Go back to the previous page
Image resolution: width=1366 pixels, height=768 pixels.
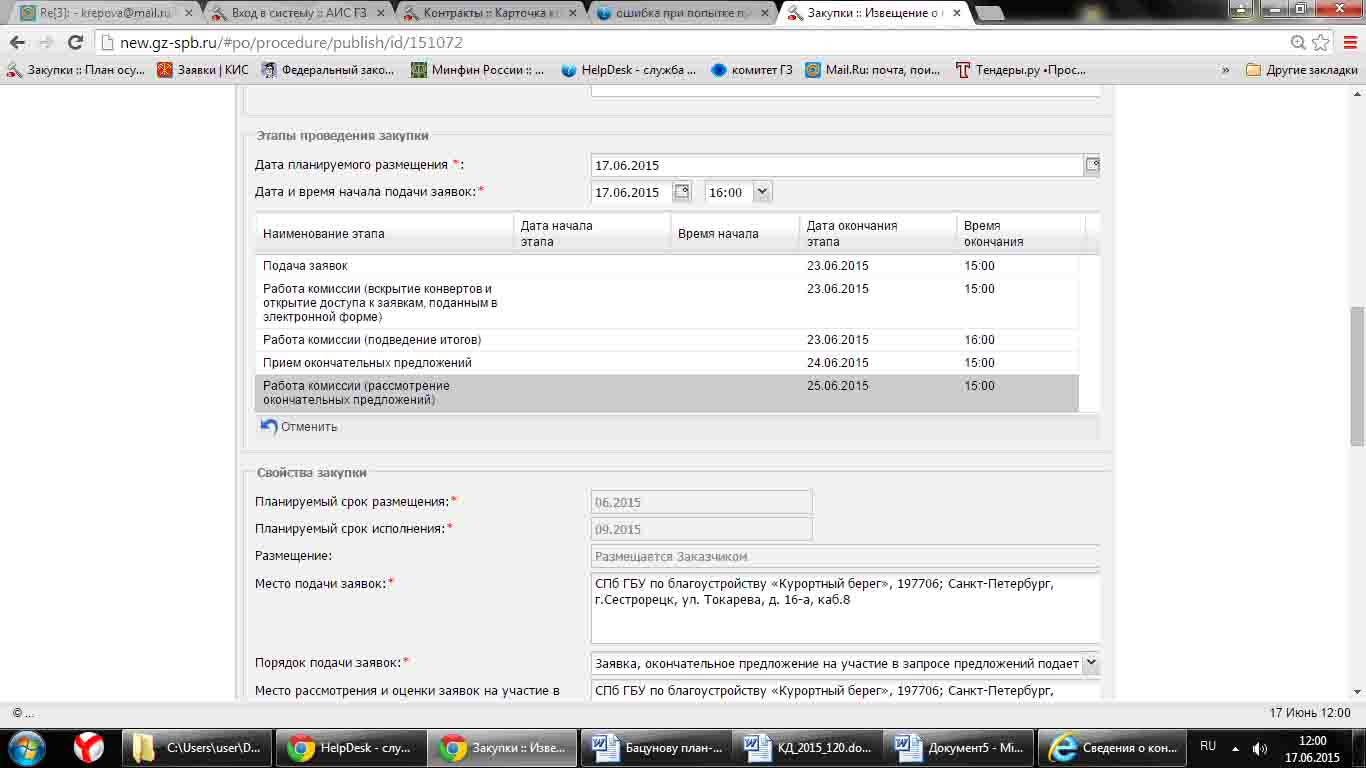tap(17, 43)
